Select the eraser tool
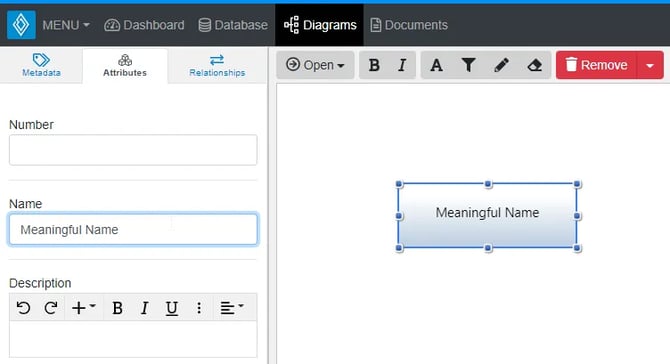Viewport: 670px width, 364px height. click(534, 65)
